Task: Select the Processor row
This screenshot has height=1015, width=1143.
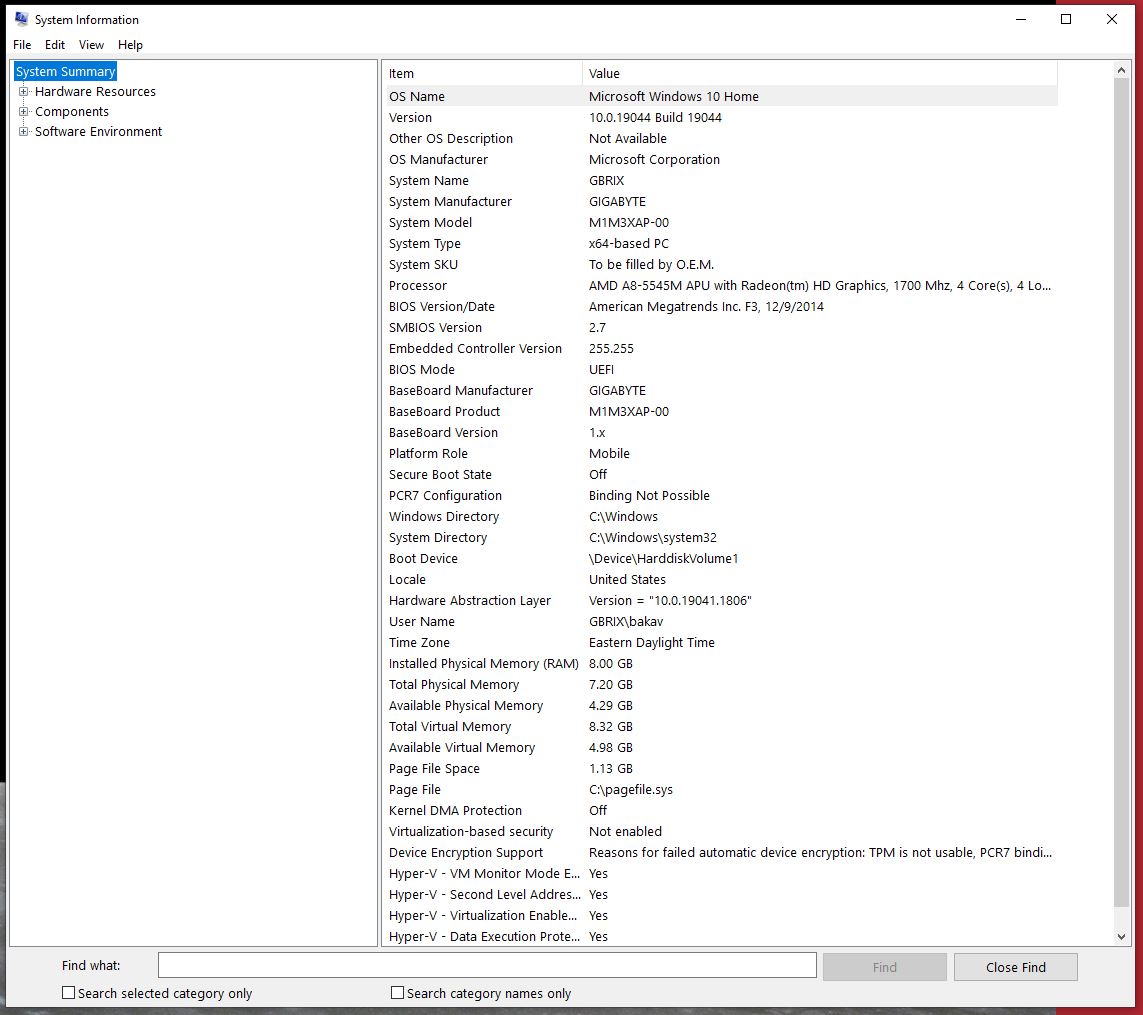Action: click(x=720, y=286)
